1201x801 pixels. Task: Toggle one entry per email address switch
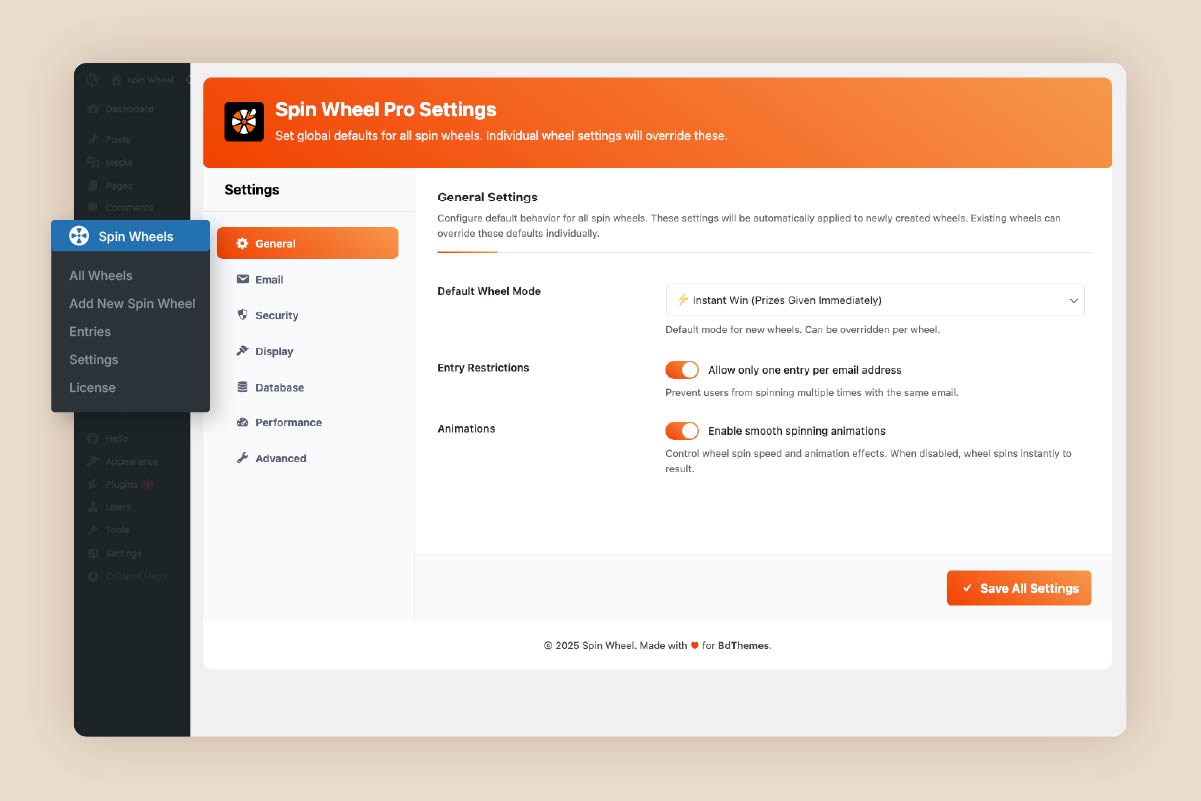click(x=682, y=370)
